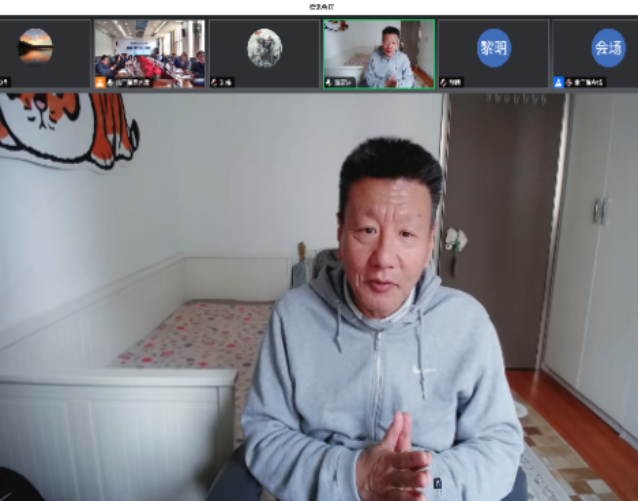Viewport: 638px width, 501px height.
Task: Click the blue 会场 avatar circle
Action: 607,47
